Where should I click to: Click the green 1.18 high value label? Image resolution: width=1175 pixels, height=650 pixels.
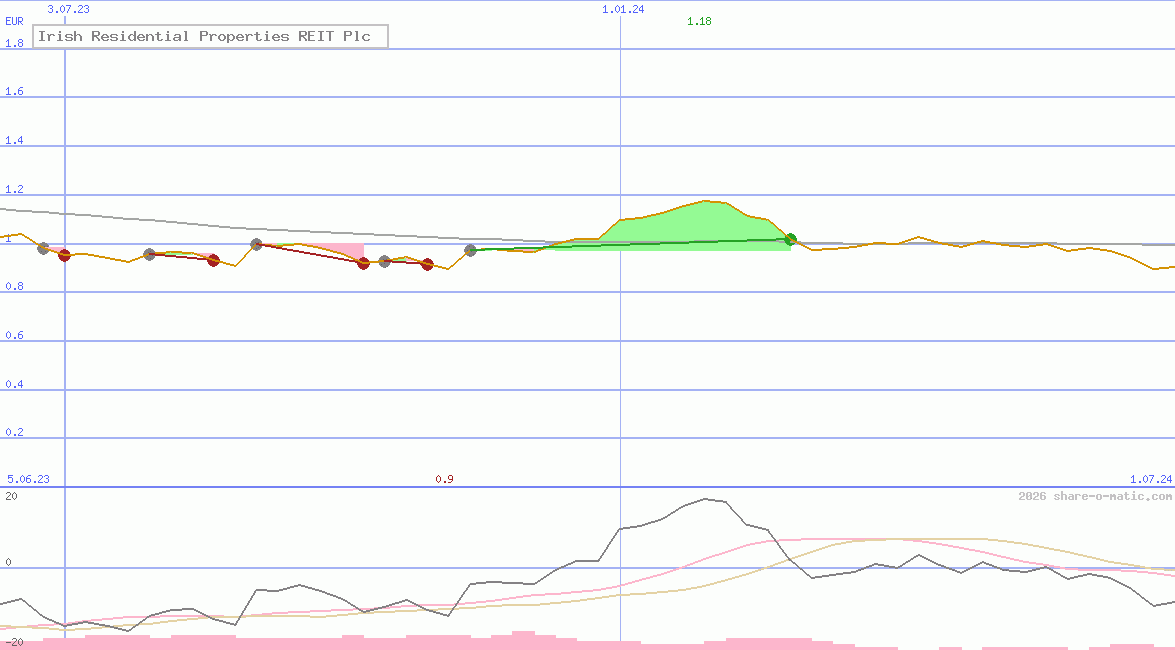(x=699, y=21)
